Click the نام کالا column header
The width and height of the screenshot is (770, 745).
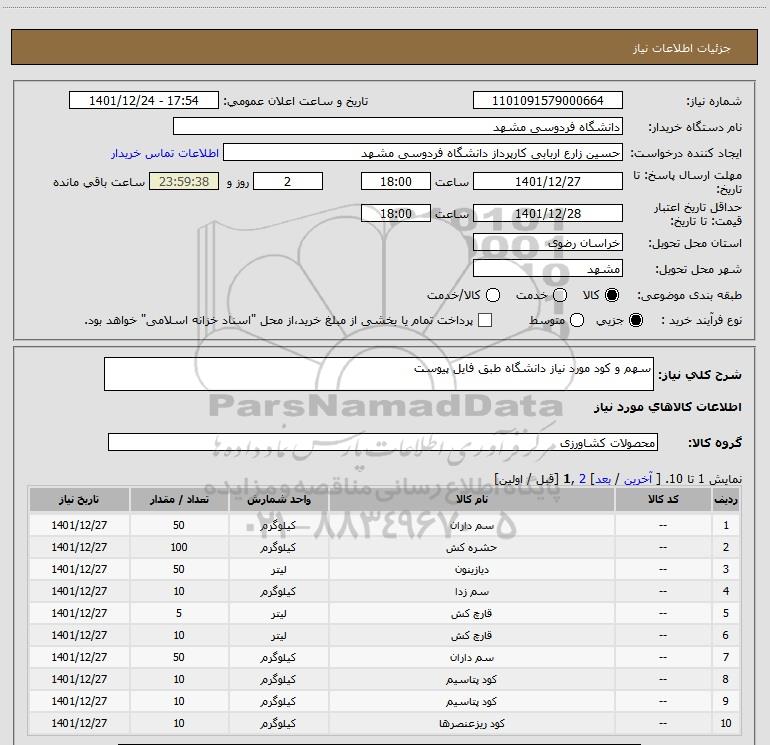[x=471, y=499]
